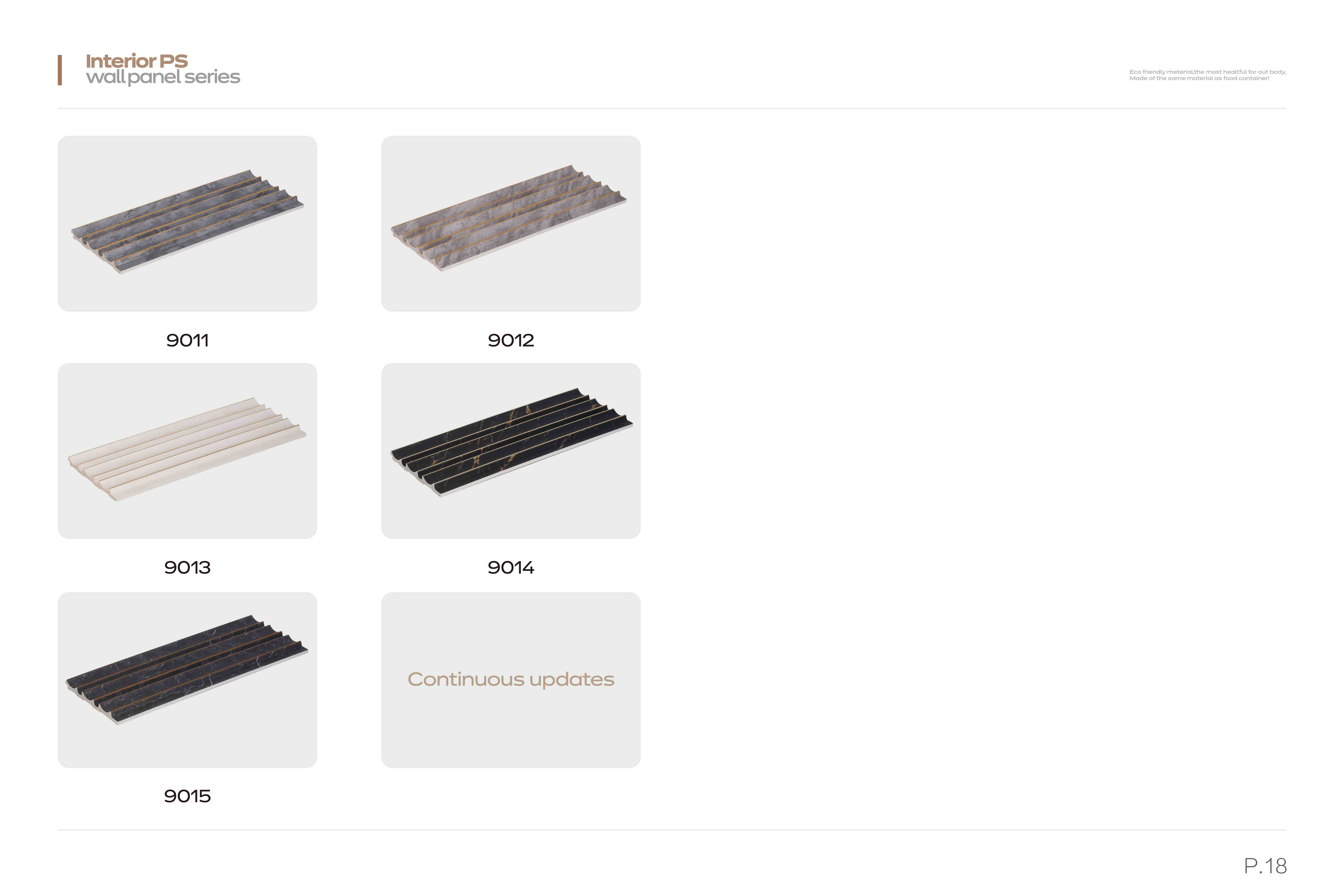Click the 9012 product code label
1344x896 pixels.
[511, 341]
